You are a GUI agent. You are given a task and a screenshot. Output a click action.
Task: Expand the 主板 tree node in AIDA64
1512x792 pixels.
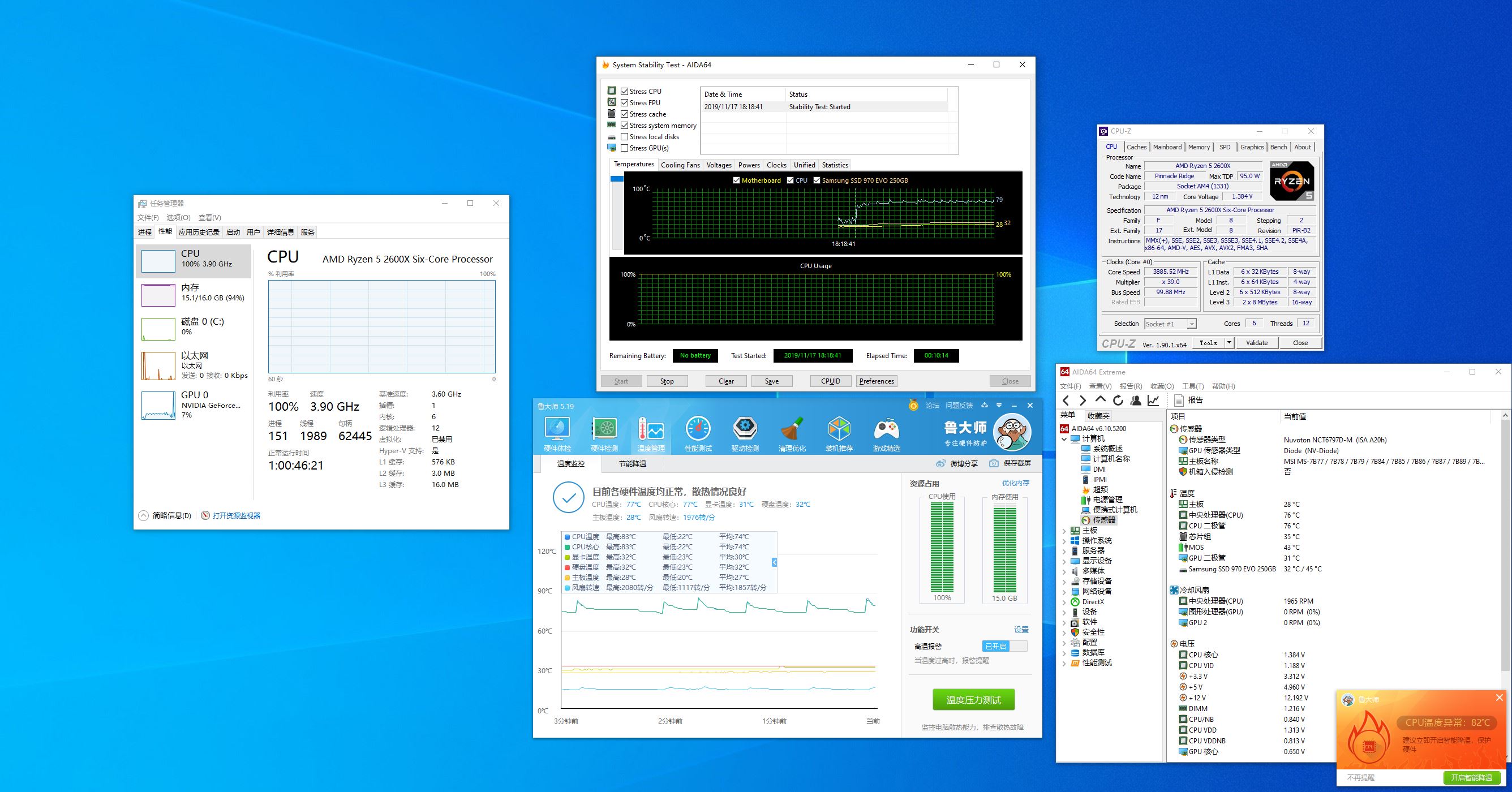(1064, 530)
